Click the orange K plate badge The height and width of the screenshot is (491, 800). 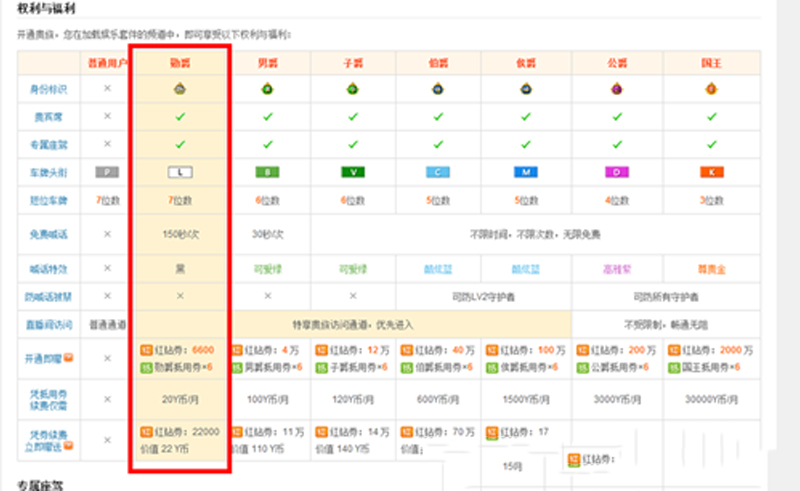pyautogui.click(x=712, y=173)
